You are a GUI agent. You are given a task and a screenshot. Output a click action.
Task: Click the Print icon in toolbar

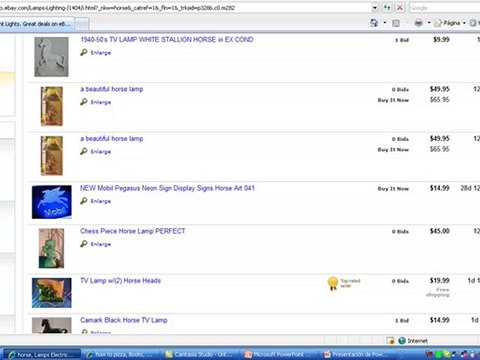419,23
